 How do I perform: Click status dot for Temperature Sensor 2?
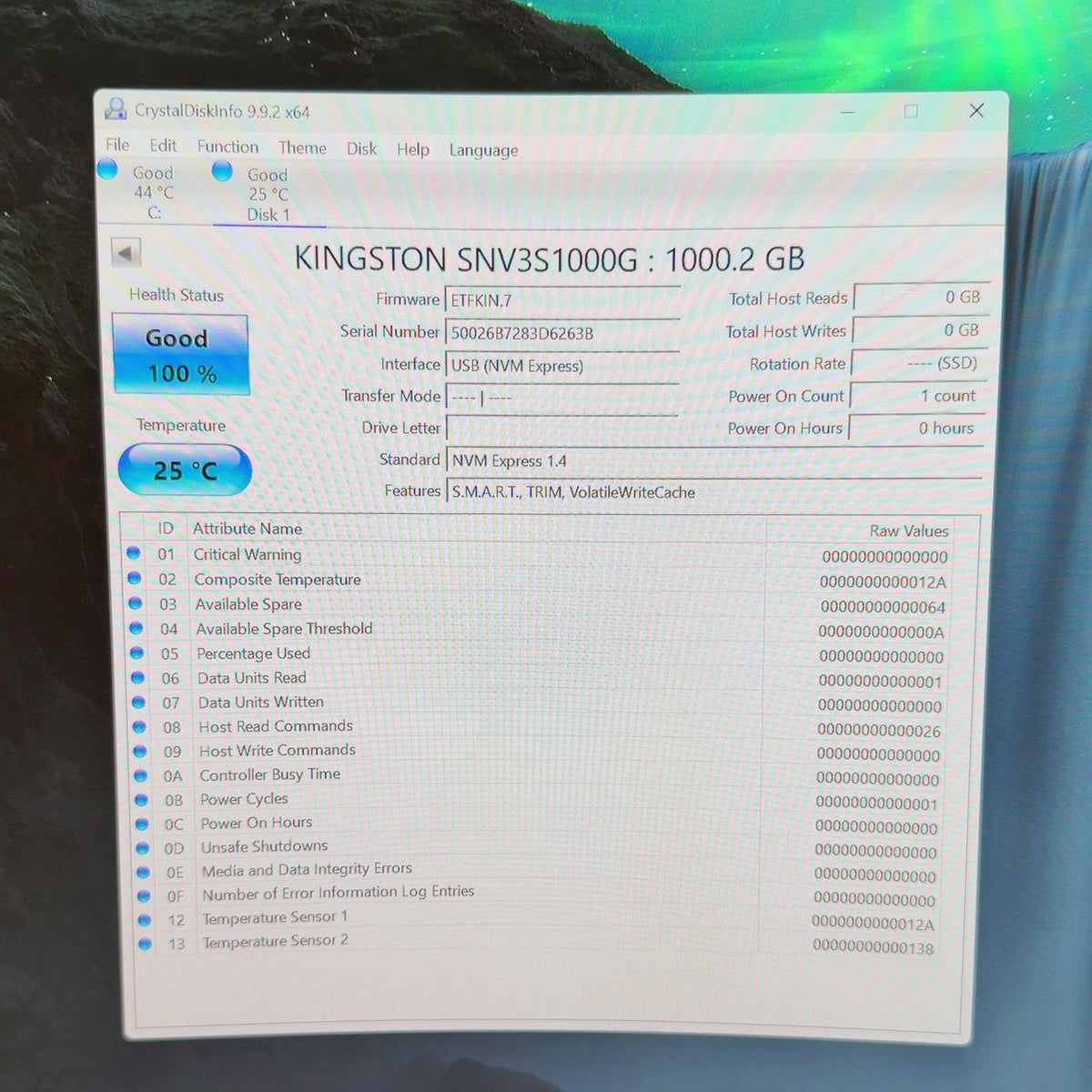pos(145,944)
